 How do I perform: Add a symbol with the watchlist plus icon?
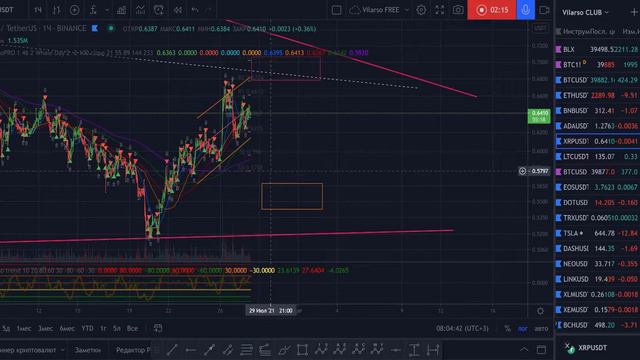tap(634, 12)
